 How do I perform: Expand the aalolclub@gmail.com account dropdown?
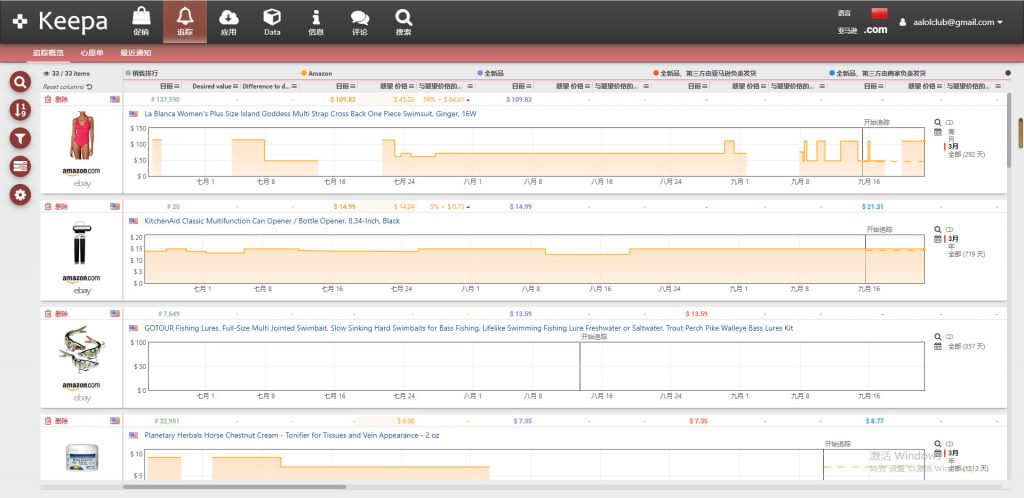pos(950,22)
